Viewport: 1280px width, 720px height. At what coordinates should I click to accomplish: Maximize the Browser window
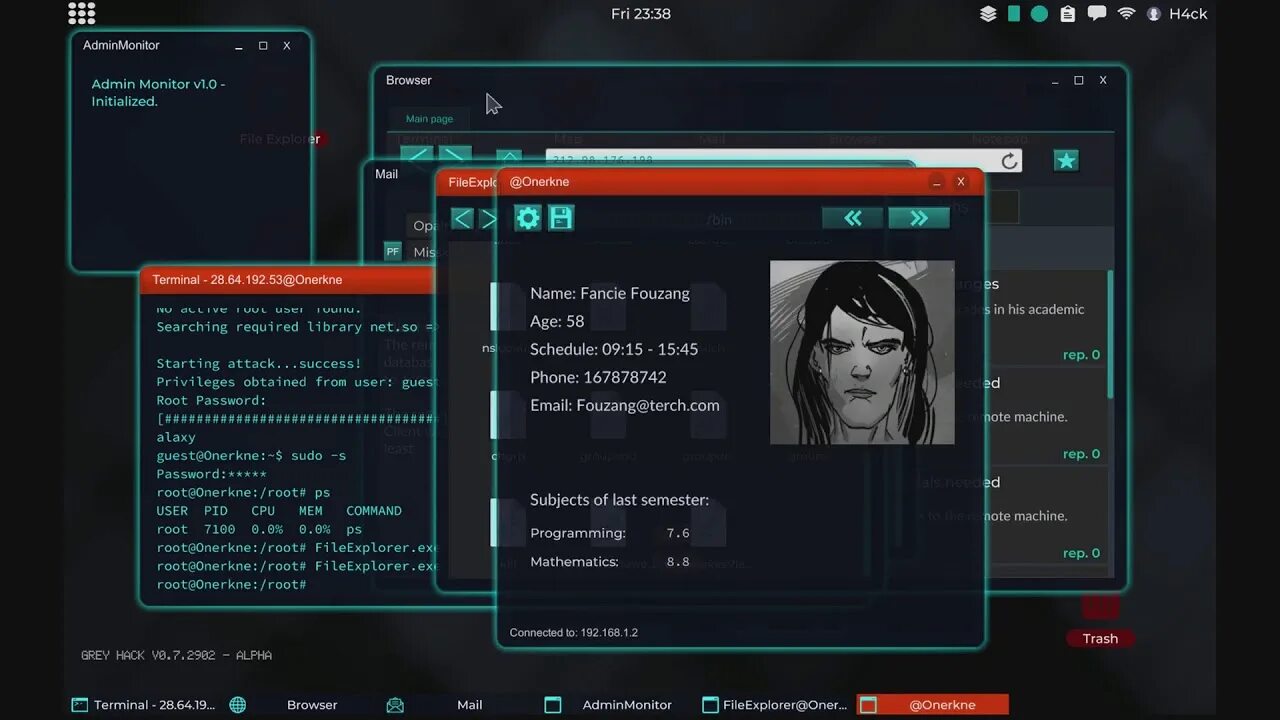tap(1078, 80)
